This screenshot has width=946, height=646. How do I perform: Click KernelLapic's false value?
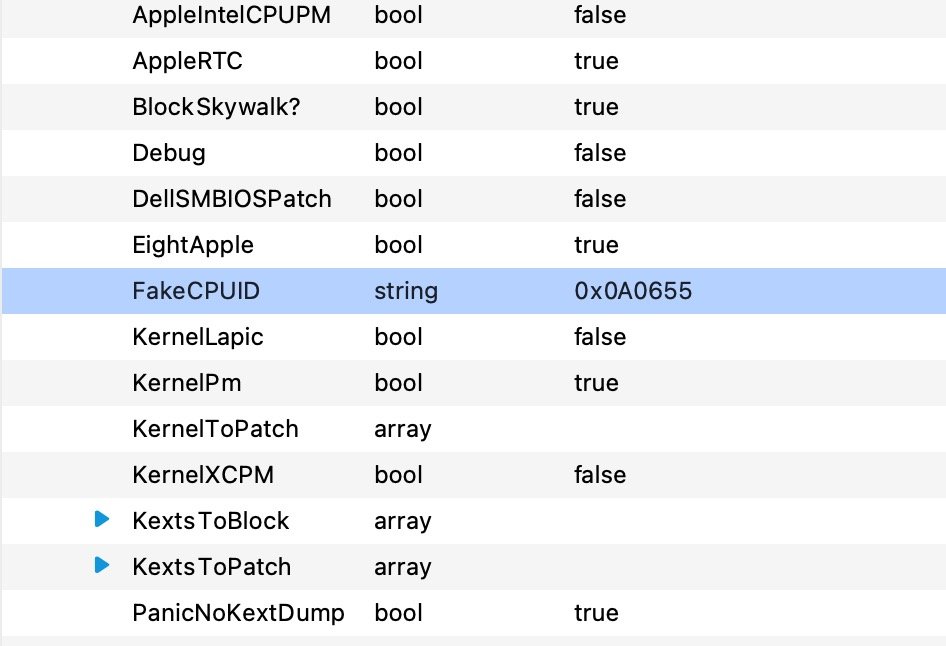coord(600,337)
